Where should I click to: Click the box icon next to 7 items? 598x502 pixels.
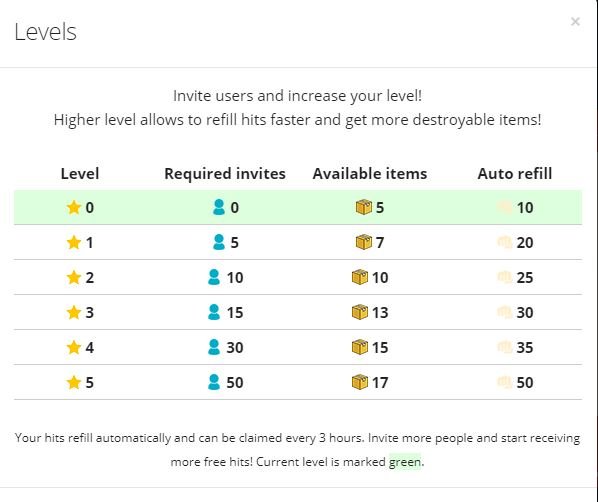(x=363, y=242)
